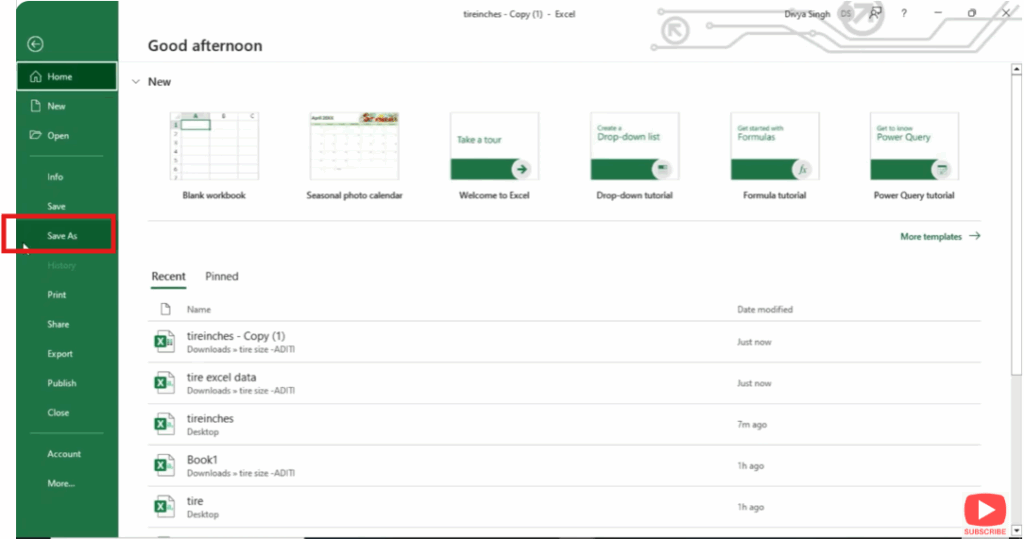Click Excel file icon beside tire excel data
Screen dimensions: 1024x539
tap(164, 383)
